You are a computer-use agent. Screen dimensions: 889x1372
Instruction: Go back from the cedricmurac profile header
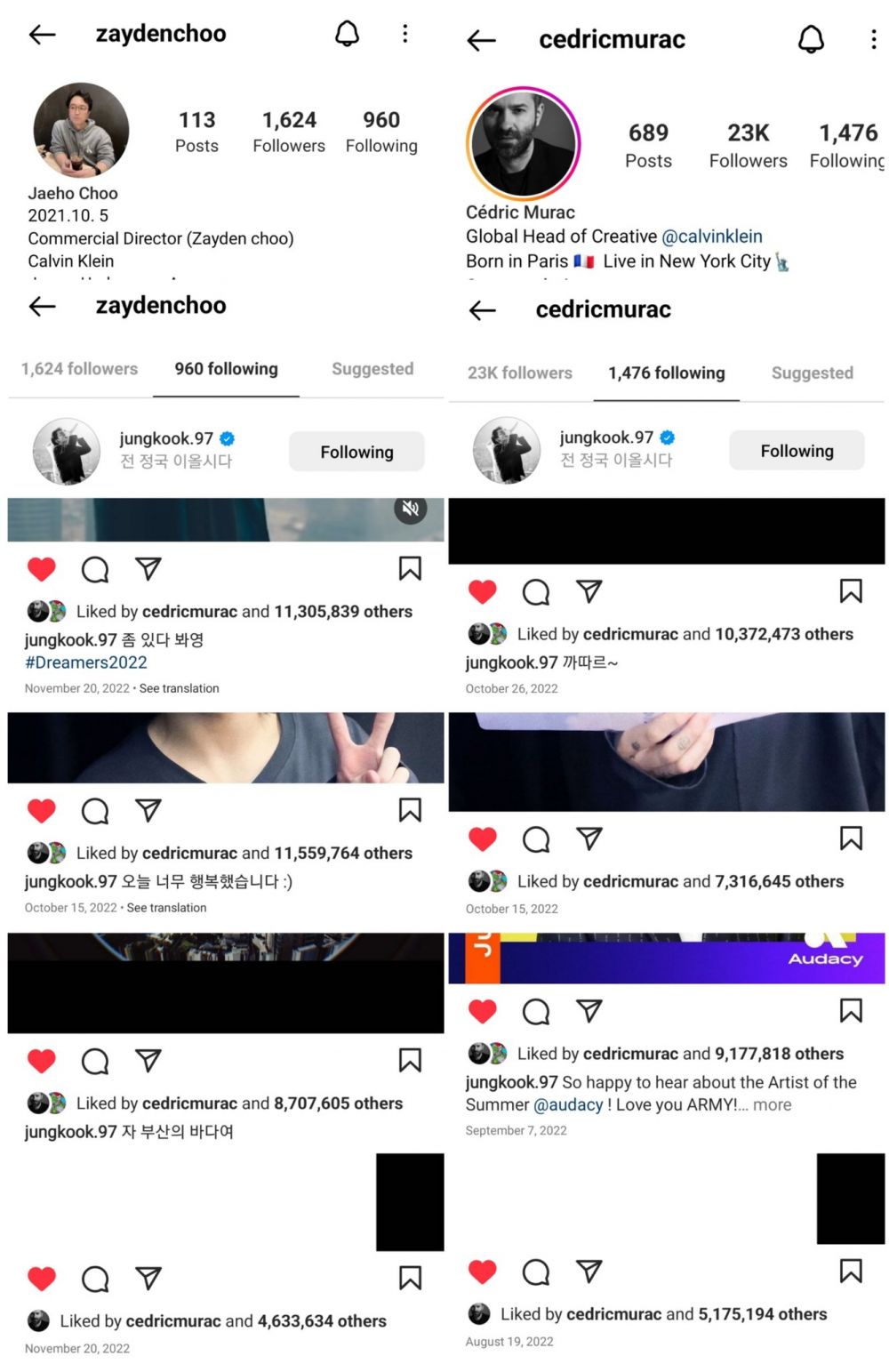[481, 40]
